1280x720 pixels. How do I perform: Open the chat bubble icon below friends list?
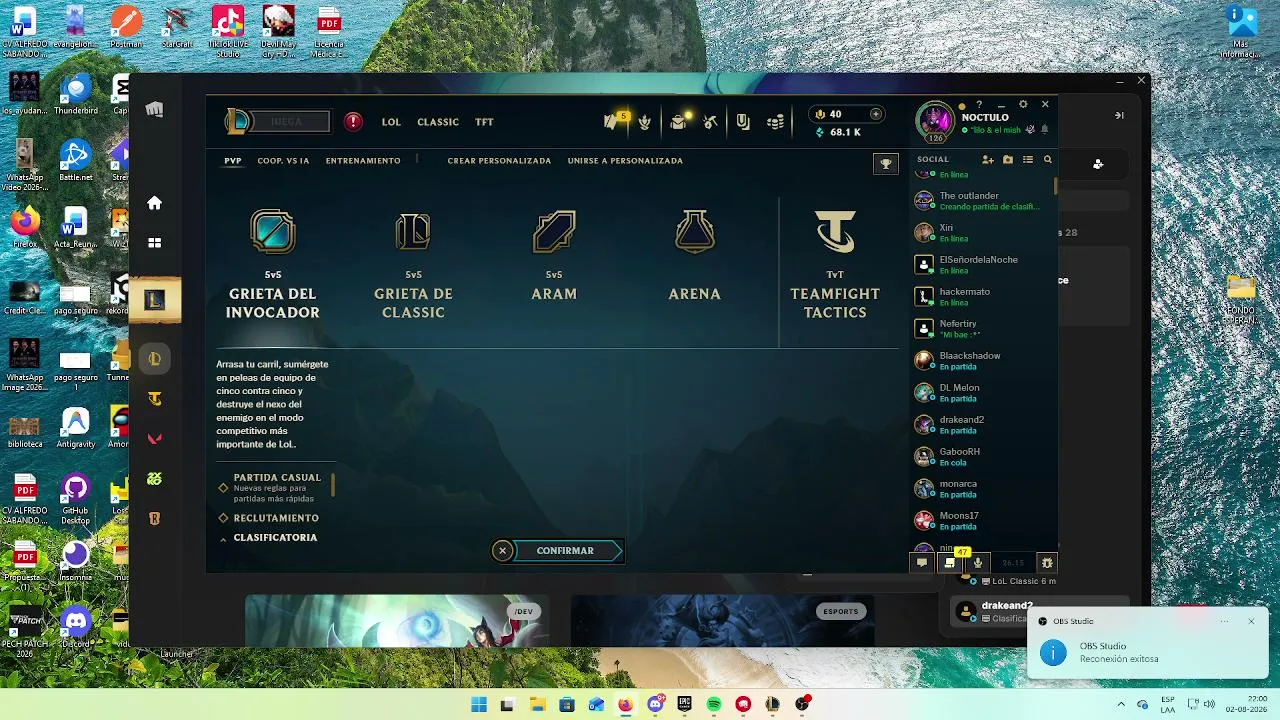(922, 563)
